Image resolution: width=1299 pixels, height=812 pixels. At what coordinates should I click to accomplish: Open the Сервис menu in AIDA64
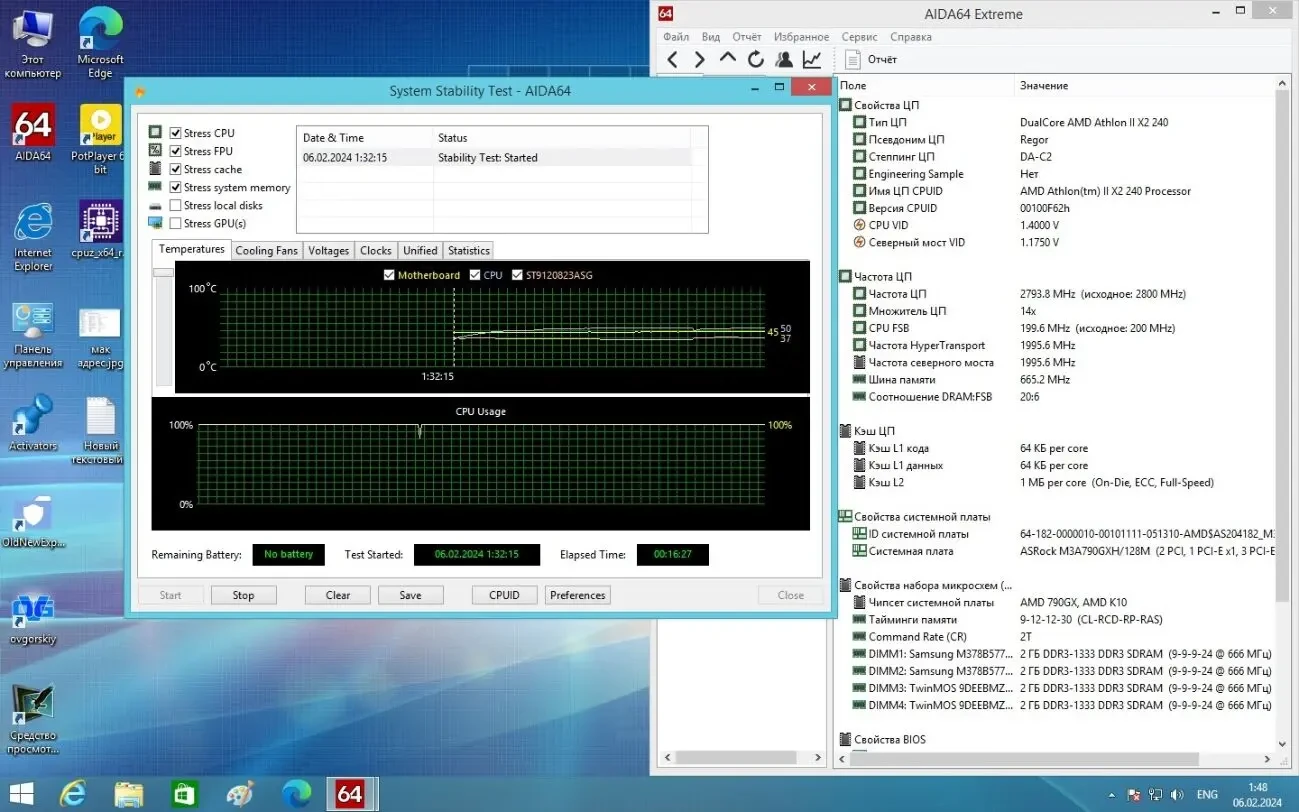(x=858, y=36)
